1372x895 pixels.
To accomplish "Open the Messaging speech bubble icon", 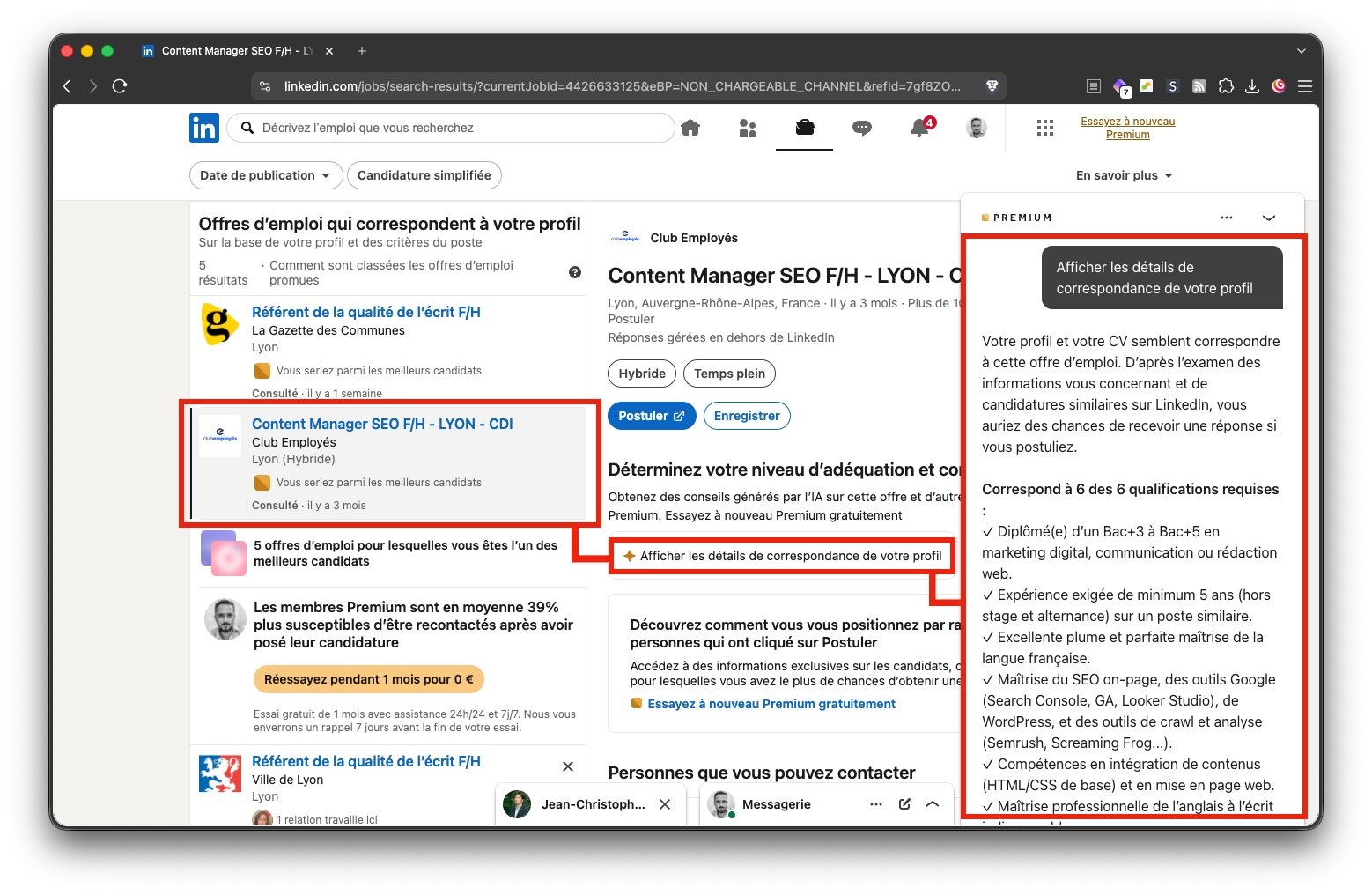I will tap(862, 128).
